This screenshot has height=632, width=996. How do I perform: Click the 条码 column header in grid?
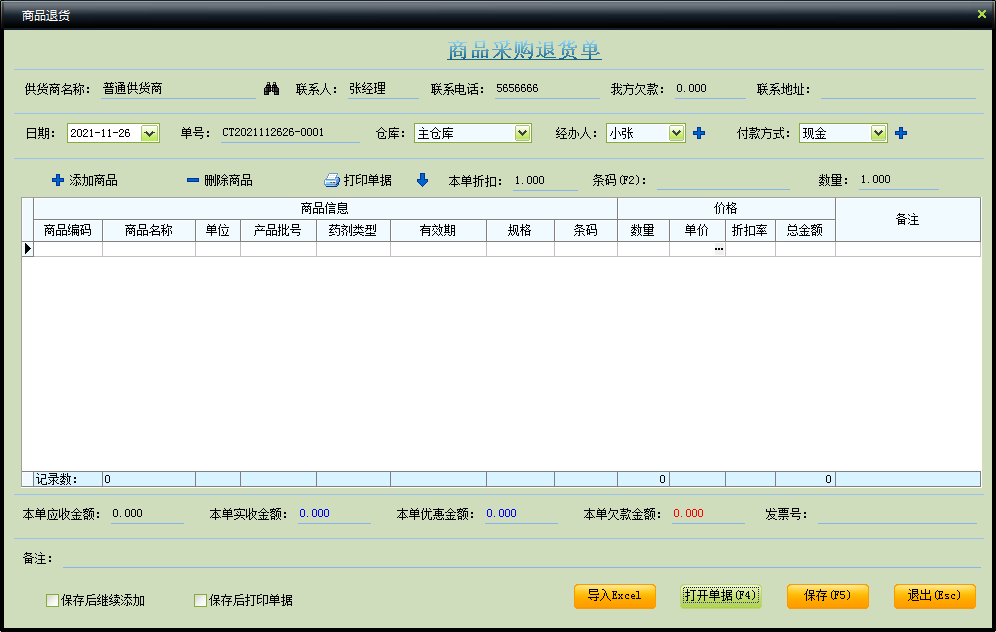point(586,231)
